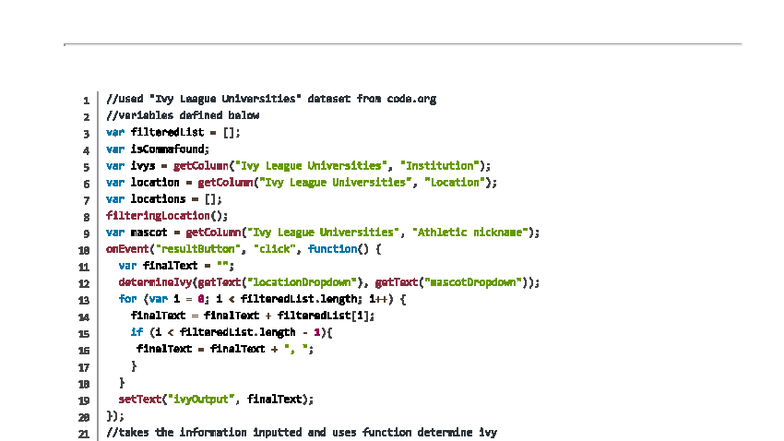Click the "var finalText = "";" line

(176, 266)
